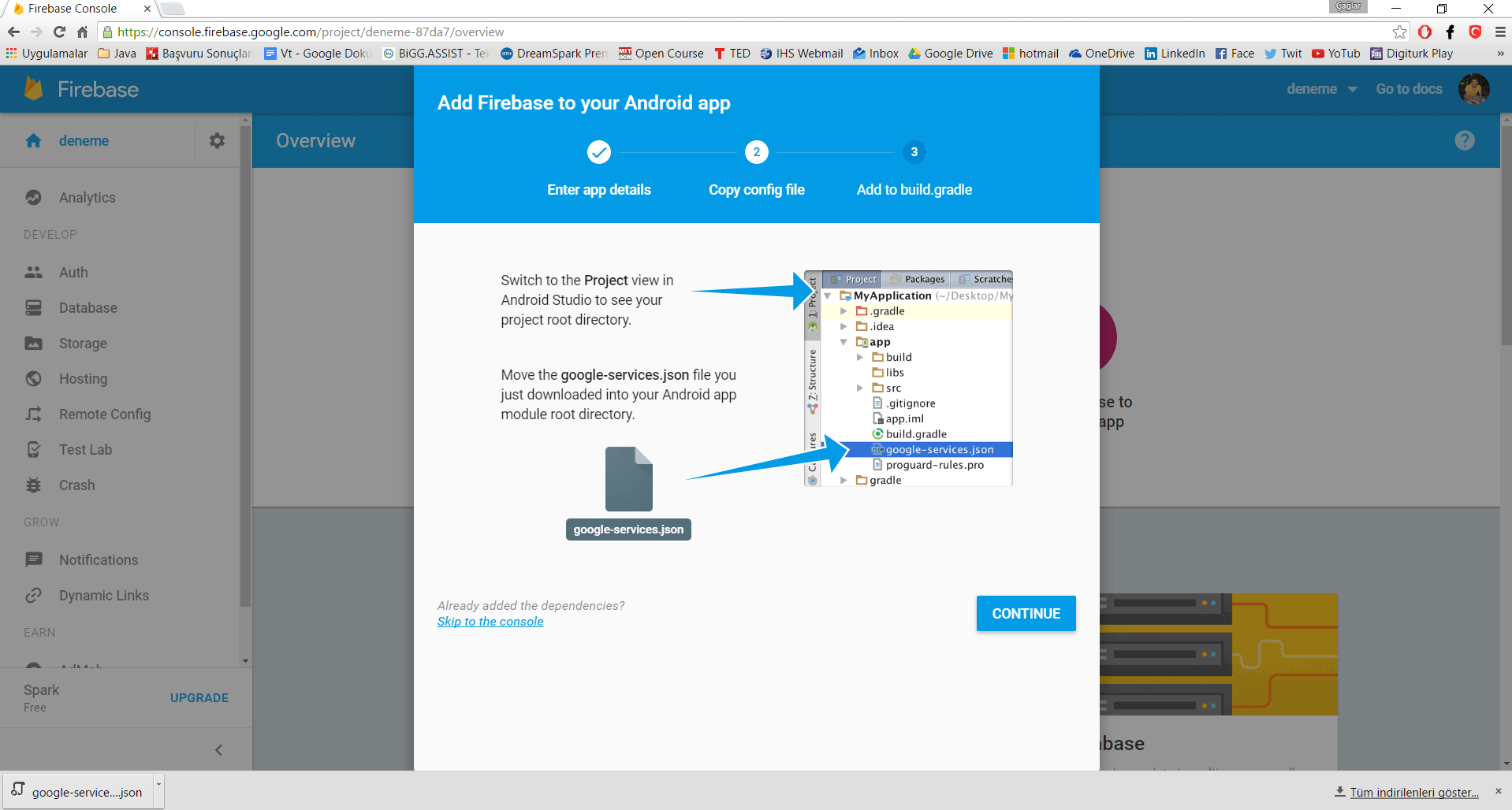Screen dimensions: 1512x810
Task: Click the Notifications message icon
Action: pos(34,559)
